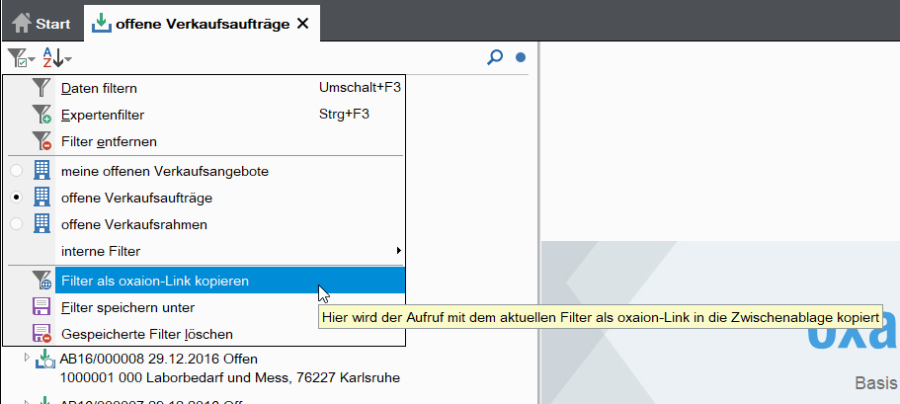Open the A-Z sort dropdown
Image resolution: width=900 pixels, height=404 pixels.
57,58
